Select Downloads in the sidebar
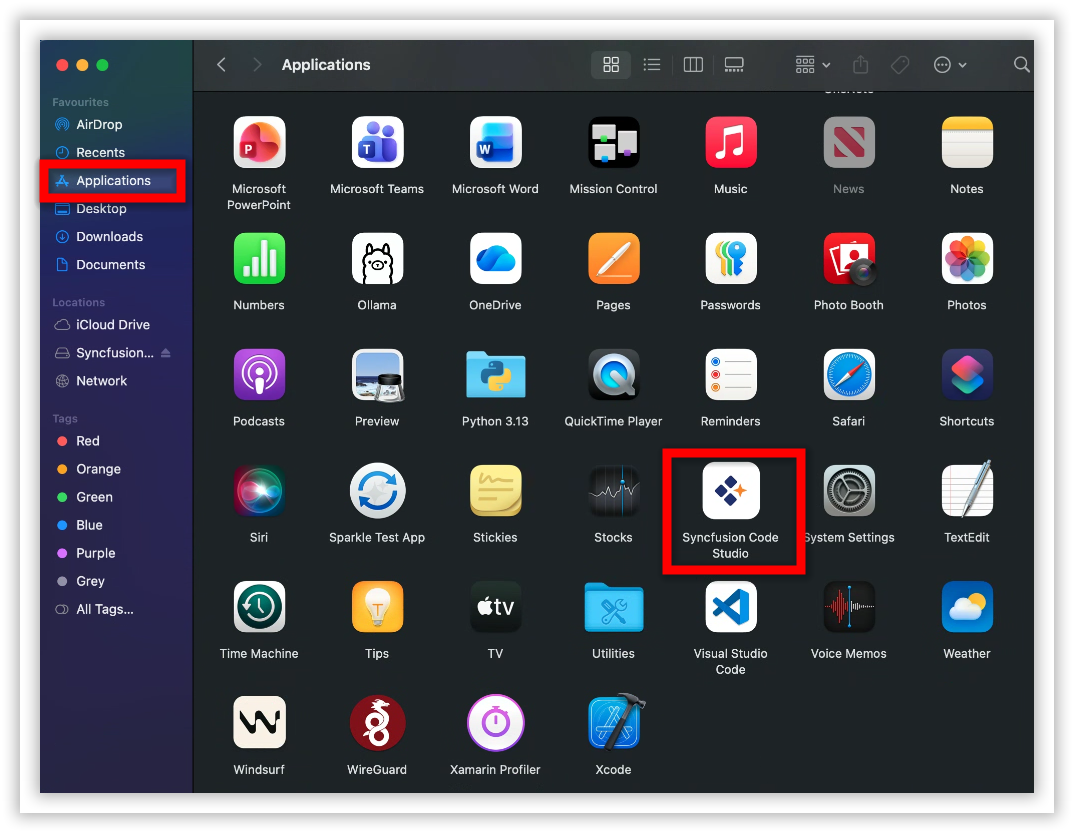This screenshot has height=833, width=1074. 109,237
